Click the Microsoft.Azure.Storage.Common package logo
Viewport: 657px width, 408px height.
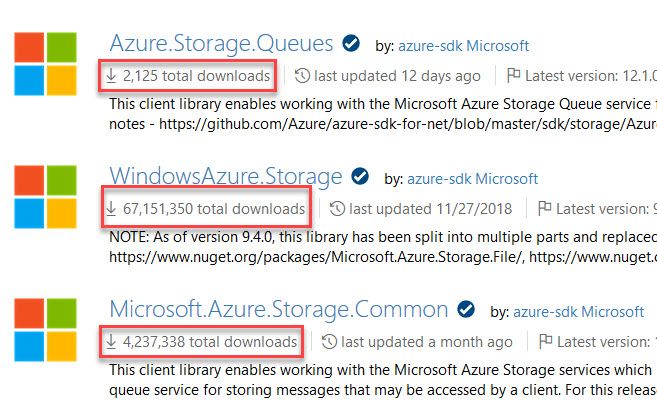(44, 329)
